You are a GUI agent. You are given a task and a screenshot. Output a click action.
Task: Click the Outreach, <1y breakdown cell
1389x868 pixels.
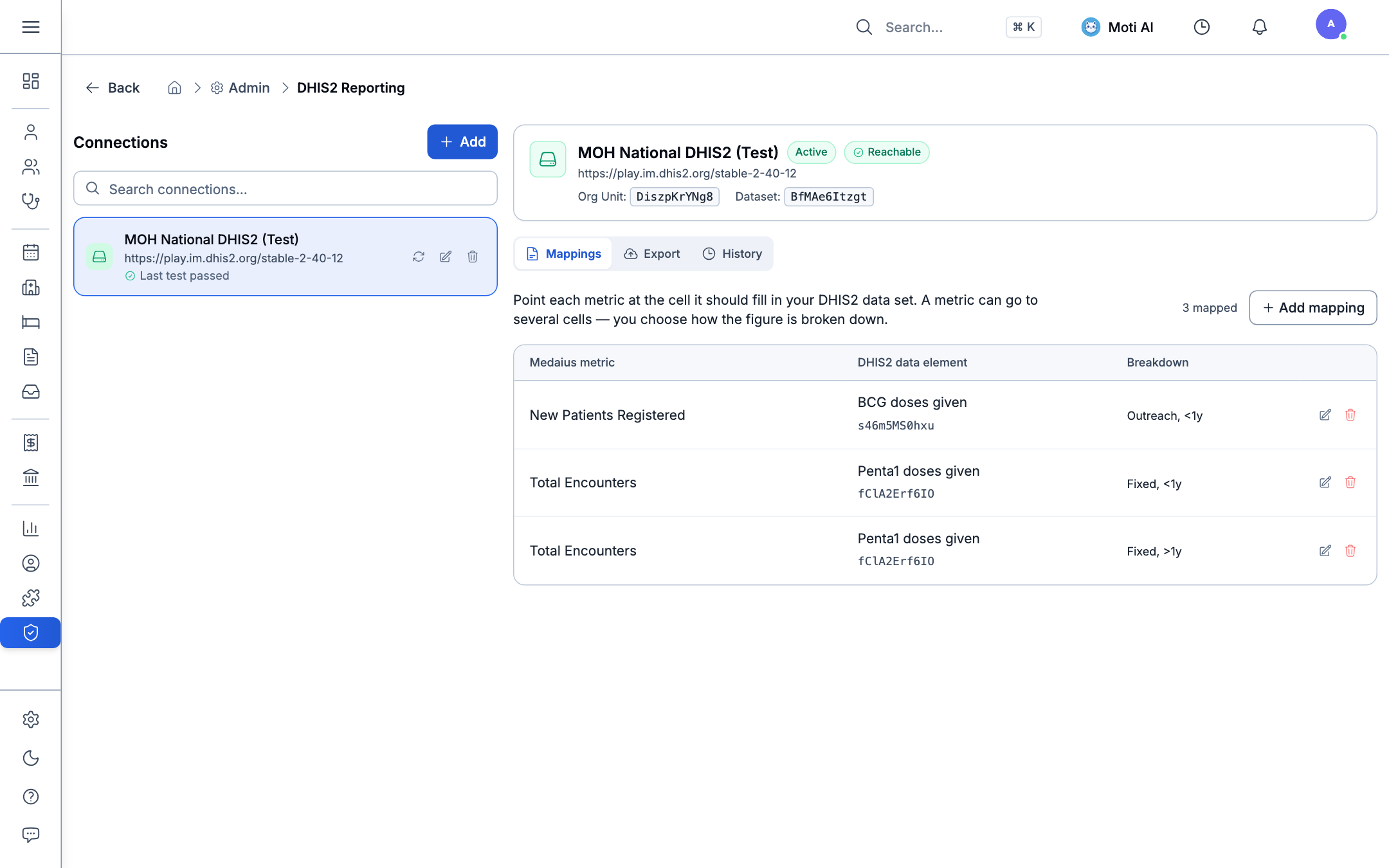1165,416
